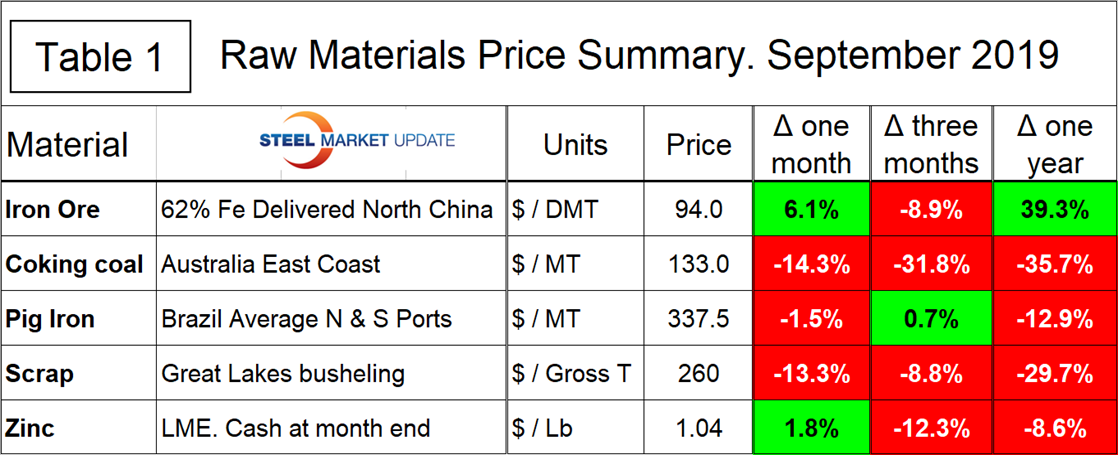This screenshot has height=455, width=1118.
Task: Select the red -31.8% Coking coal cell
Action: 929,264
